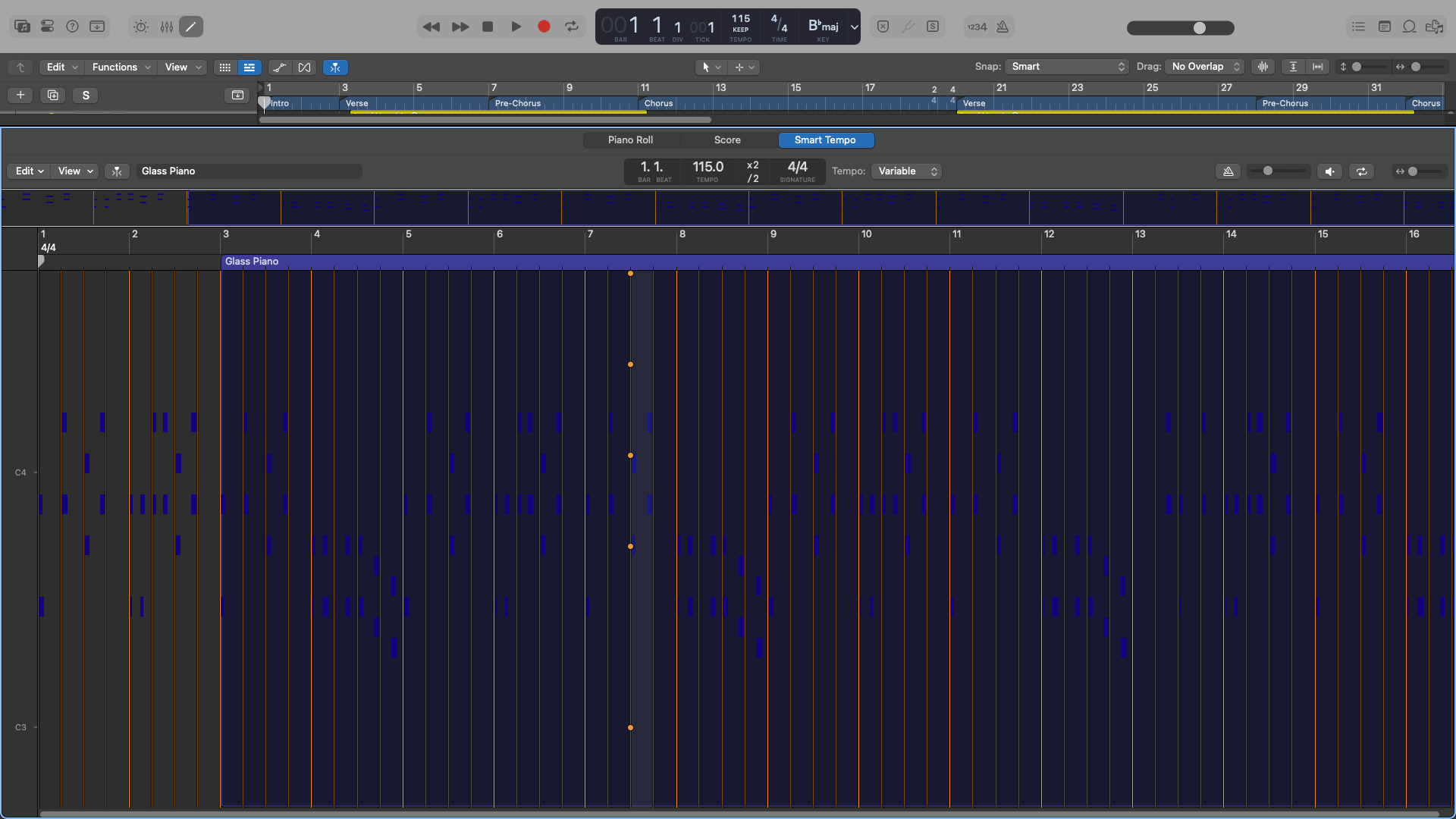Click the Solo 'S' icon in the control bar
Image resolution: width=1456 pixels, height=819 pixels.
932,26
